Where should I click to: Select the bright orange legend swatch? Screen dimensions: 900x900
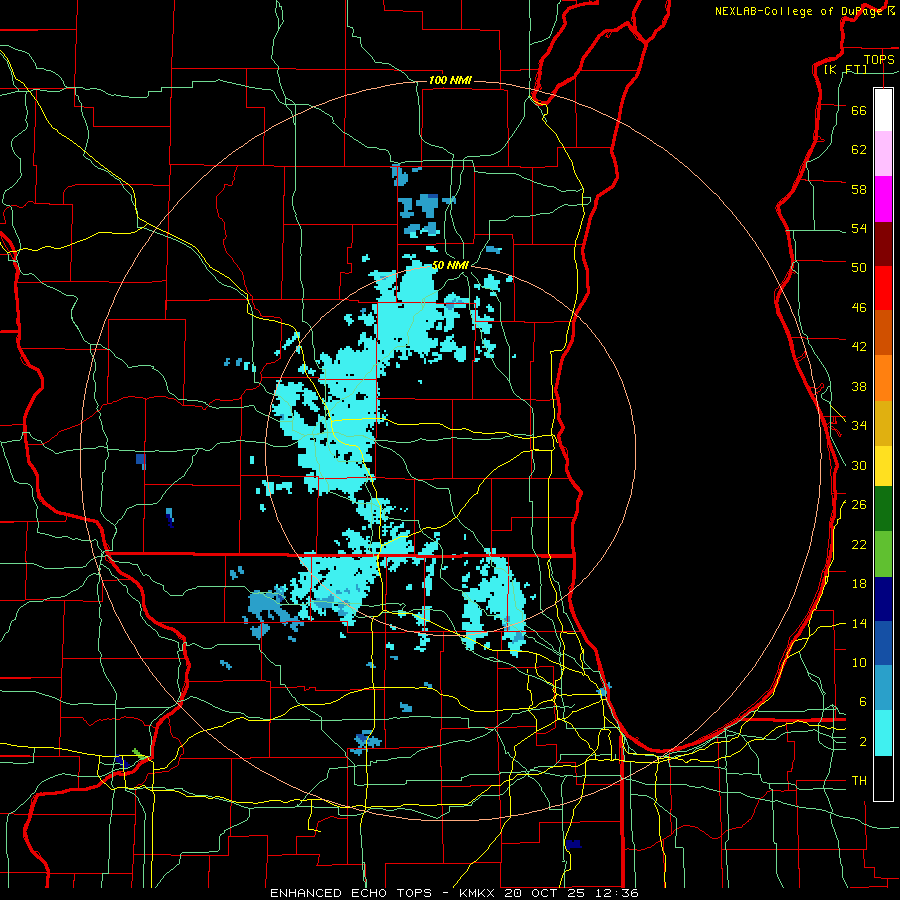(x=883, y=378)
